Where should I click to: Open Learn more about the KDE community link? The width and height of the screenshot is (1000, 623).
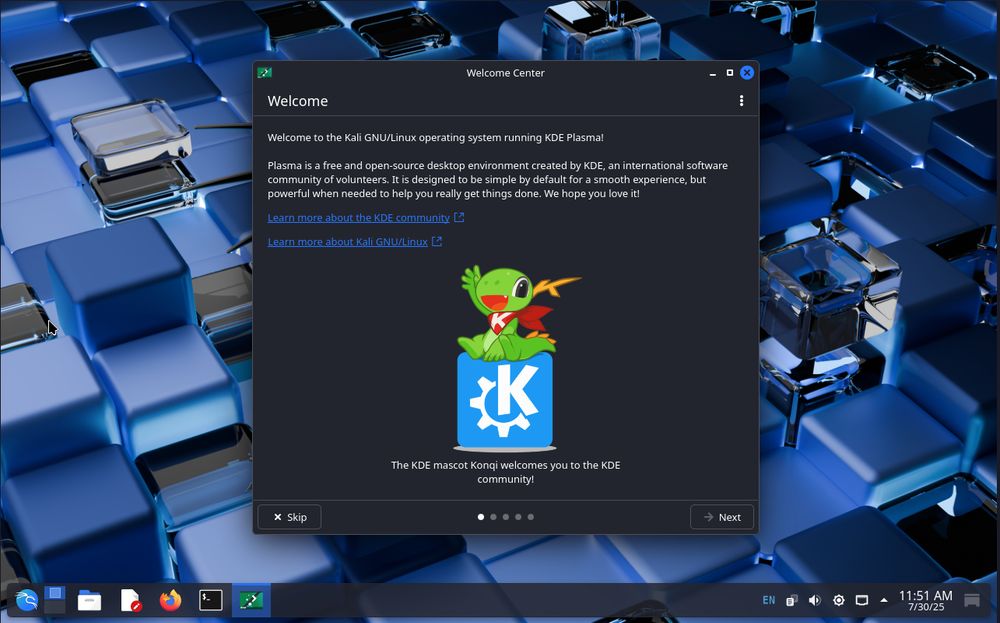[x=358, y=217]
